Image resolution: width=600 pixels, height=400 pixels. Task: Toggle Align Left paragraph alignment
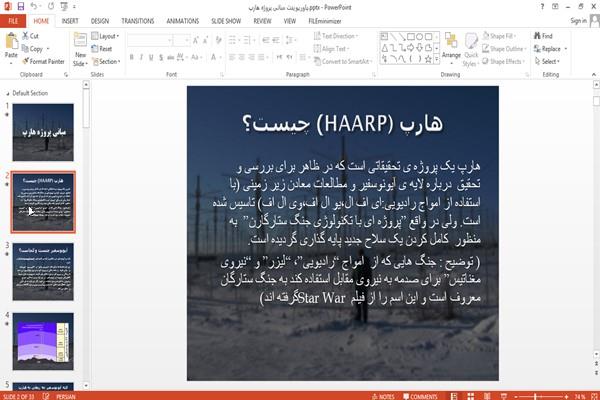click(232, 57)
